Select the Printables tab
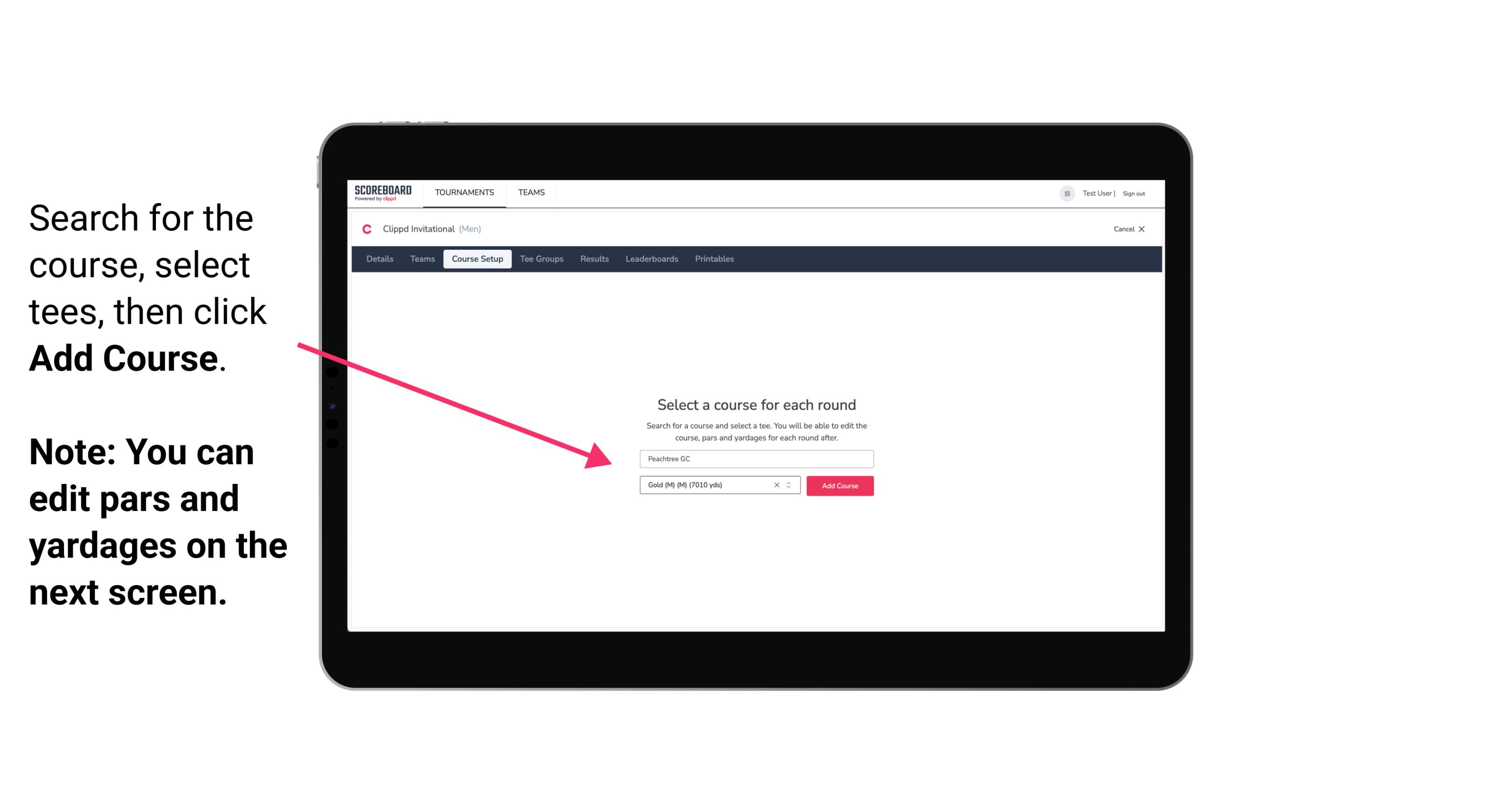Image resolution: width=1510 pixels, height=812 pixels. point(715,259)
